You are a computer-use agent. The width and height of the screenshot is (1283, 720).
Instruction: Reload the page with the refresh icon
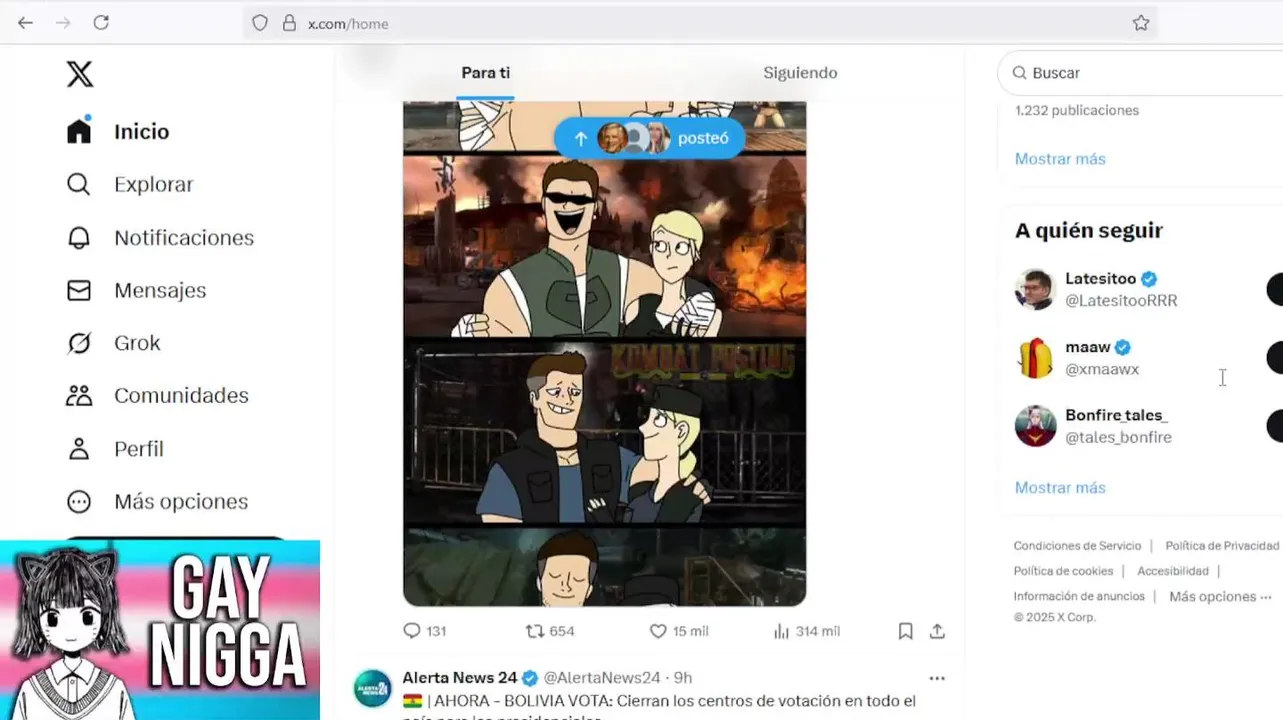(101, 23)
